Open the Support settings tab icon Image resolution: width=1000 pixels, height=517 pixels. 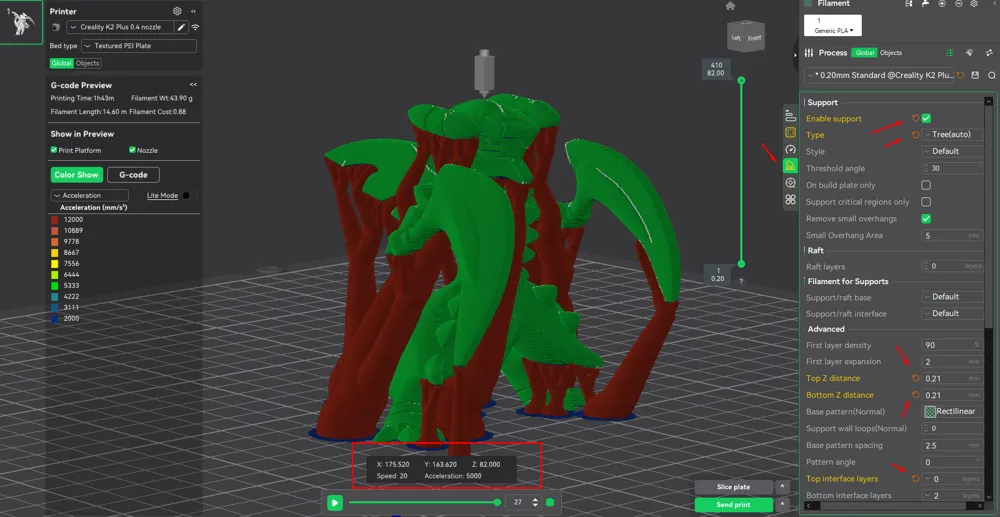791,166
